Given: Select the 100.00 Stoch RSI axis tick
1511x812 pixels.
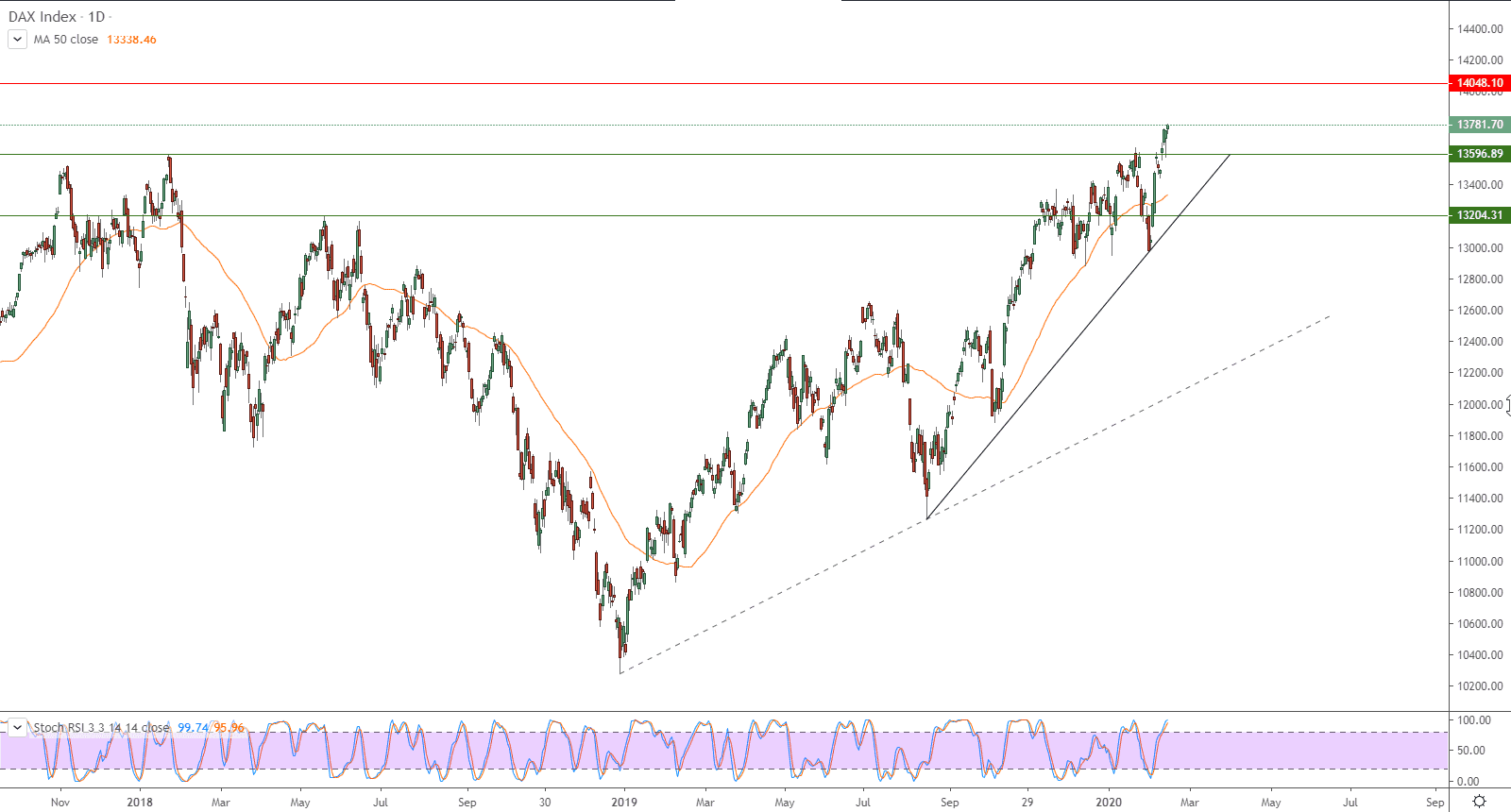Looking at the screenshot, I should (1474, 720).
